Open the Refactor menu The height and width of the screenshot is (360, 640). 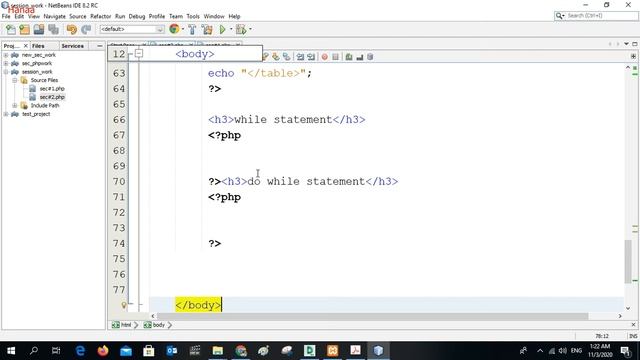pos(100,16)
